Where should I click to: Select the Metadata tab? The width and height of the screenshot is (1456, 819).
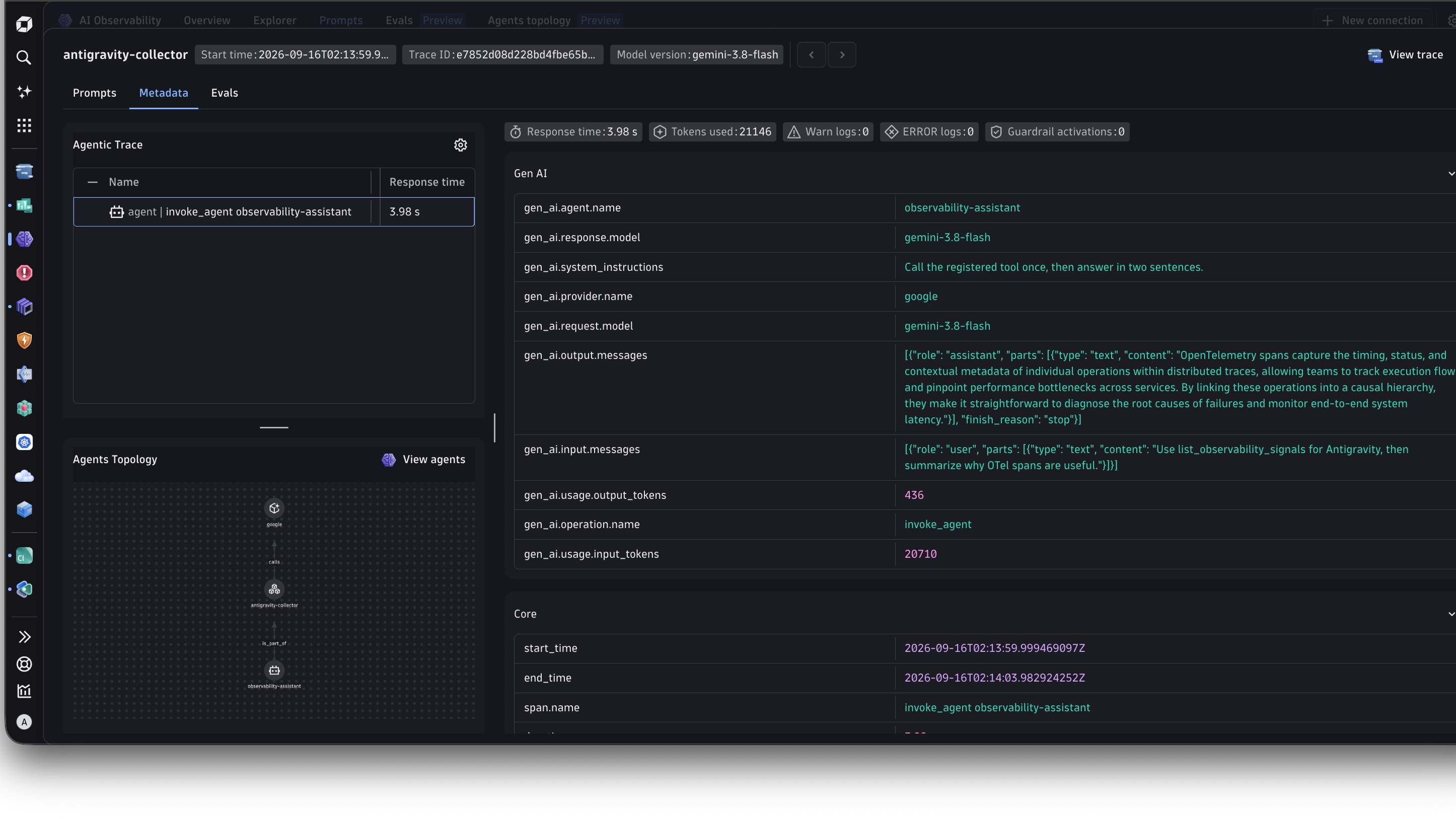pos(163,93)
